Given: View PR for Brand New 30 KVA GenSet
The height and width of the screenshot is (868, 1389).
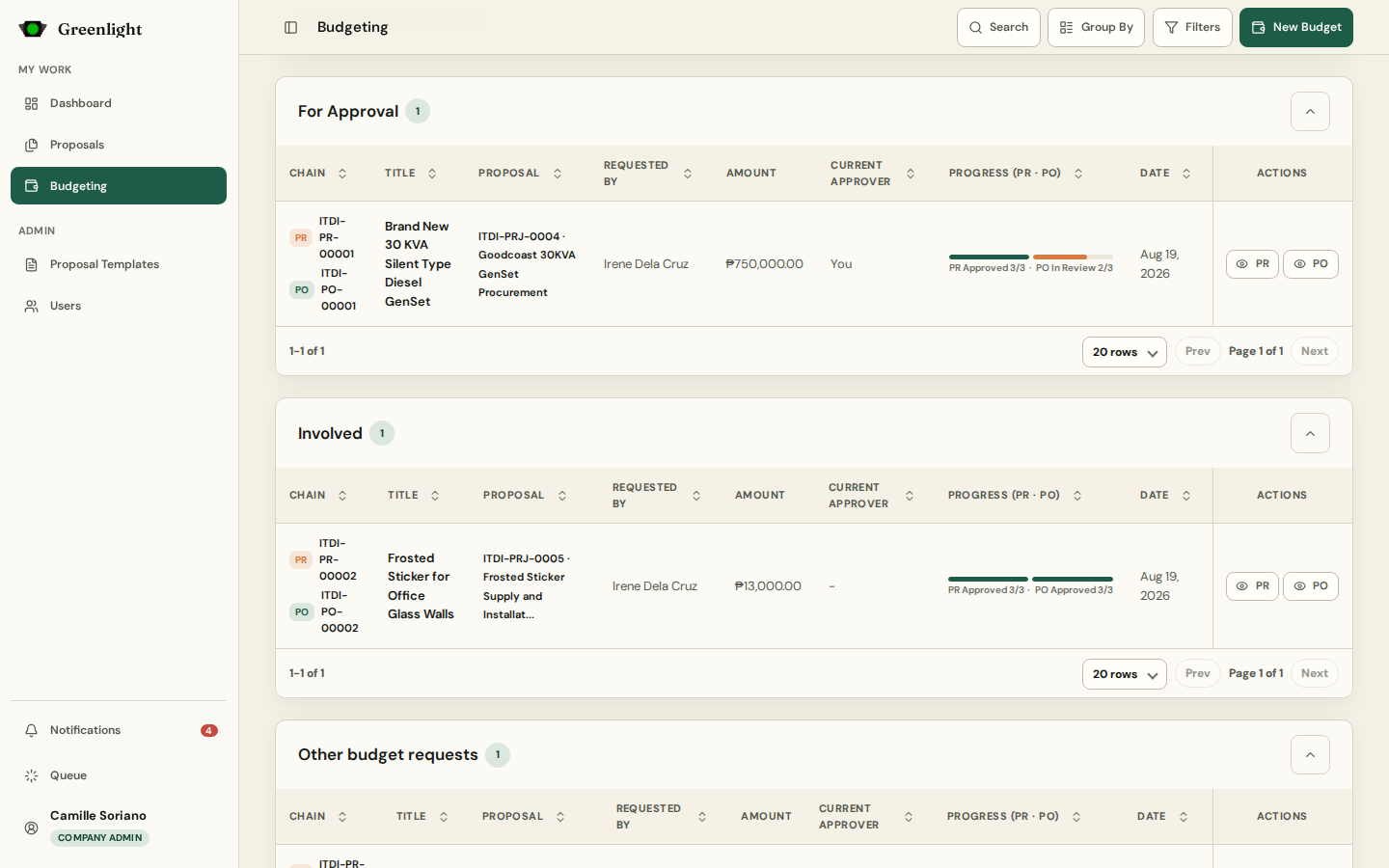Looking at the screenshot, I should click(1252, 264).
